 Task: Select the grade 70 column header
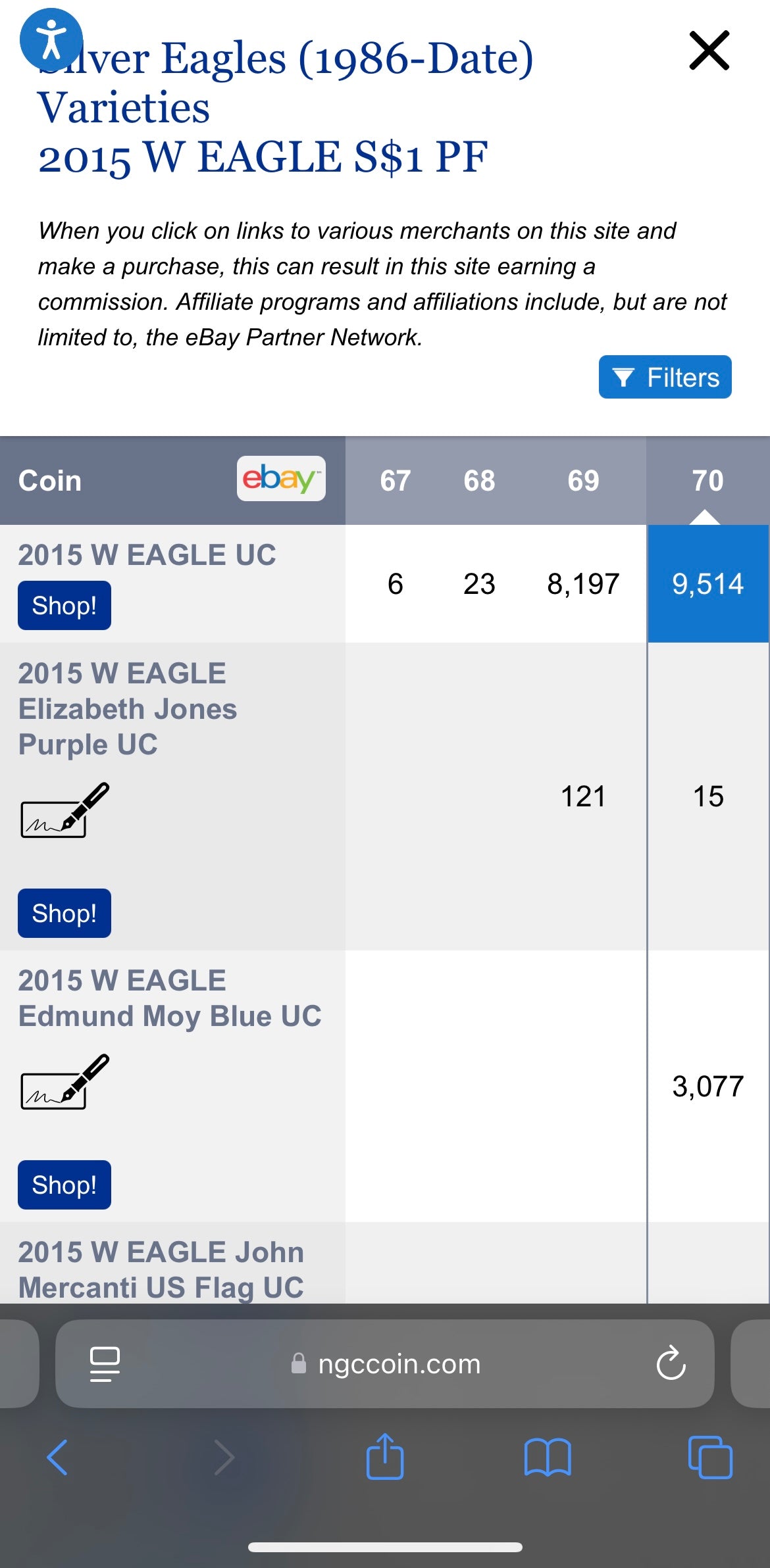point(707,481)
